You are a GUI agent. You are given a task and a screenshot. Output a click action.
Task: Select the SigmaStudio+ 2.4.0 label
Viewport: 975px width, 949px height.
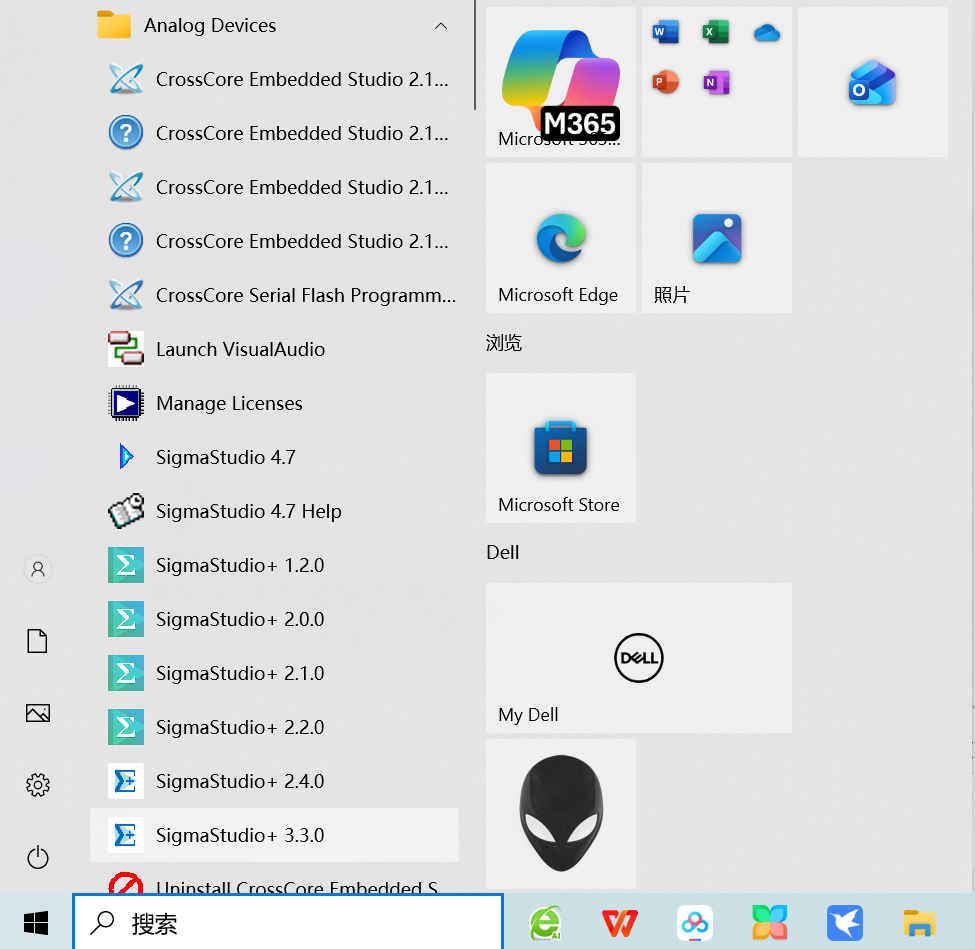[240, 781]
